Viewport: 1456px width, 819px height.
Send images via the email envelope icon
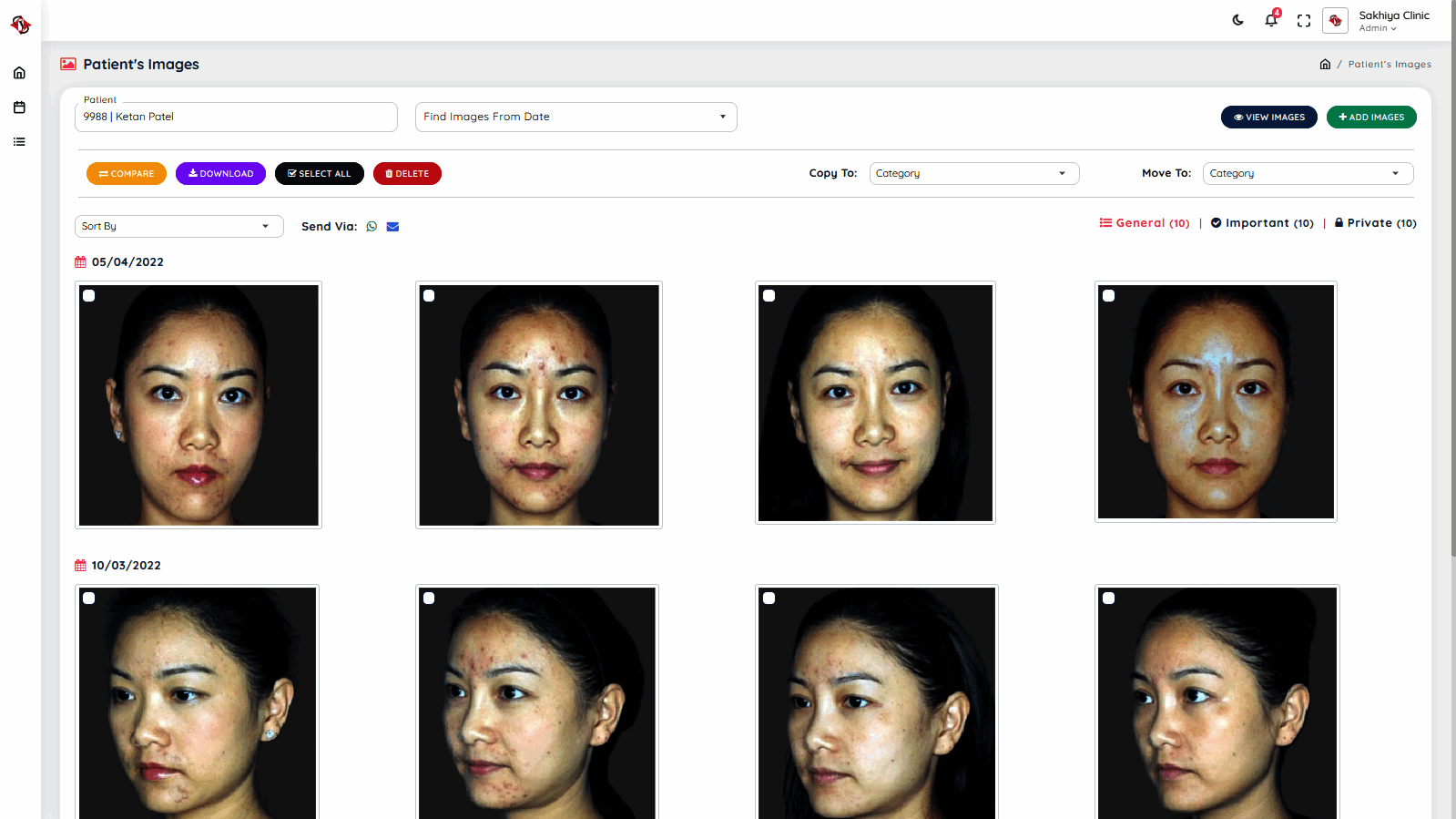[x=392, y=227]
